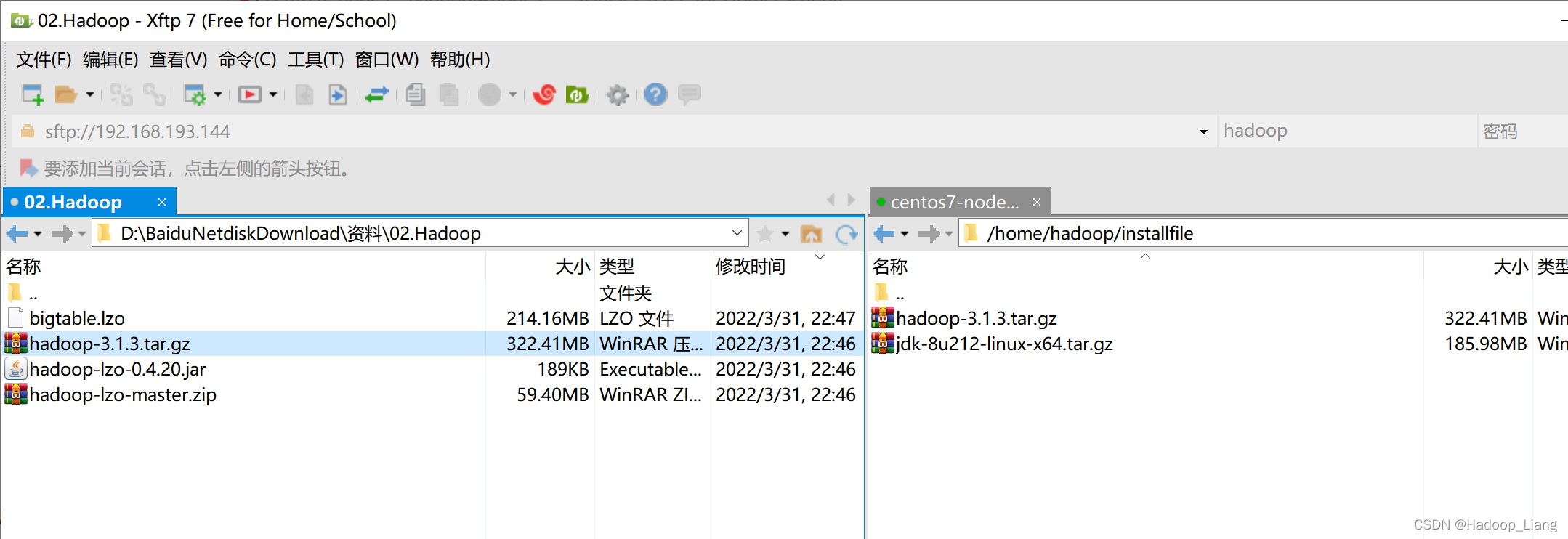Image resolution: width=1568 pixels, height=539 pixels.
Task: Click the add session bookmark arrow icon
Action: 28,169
